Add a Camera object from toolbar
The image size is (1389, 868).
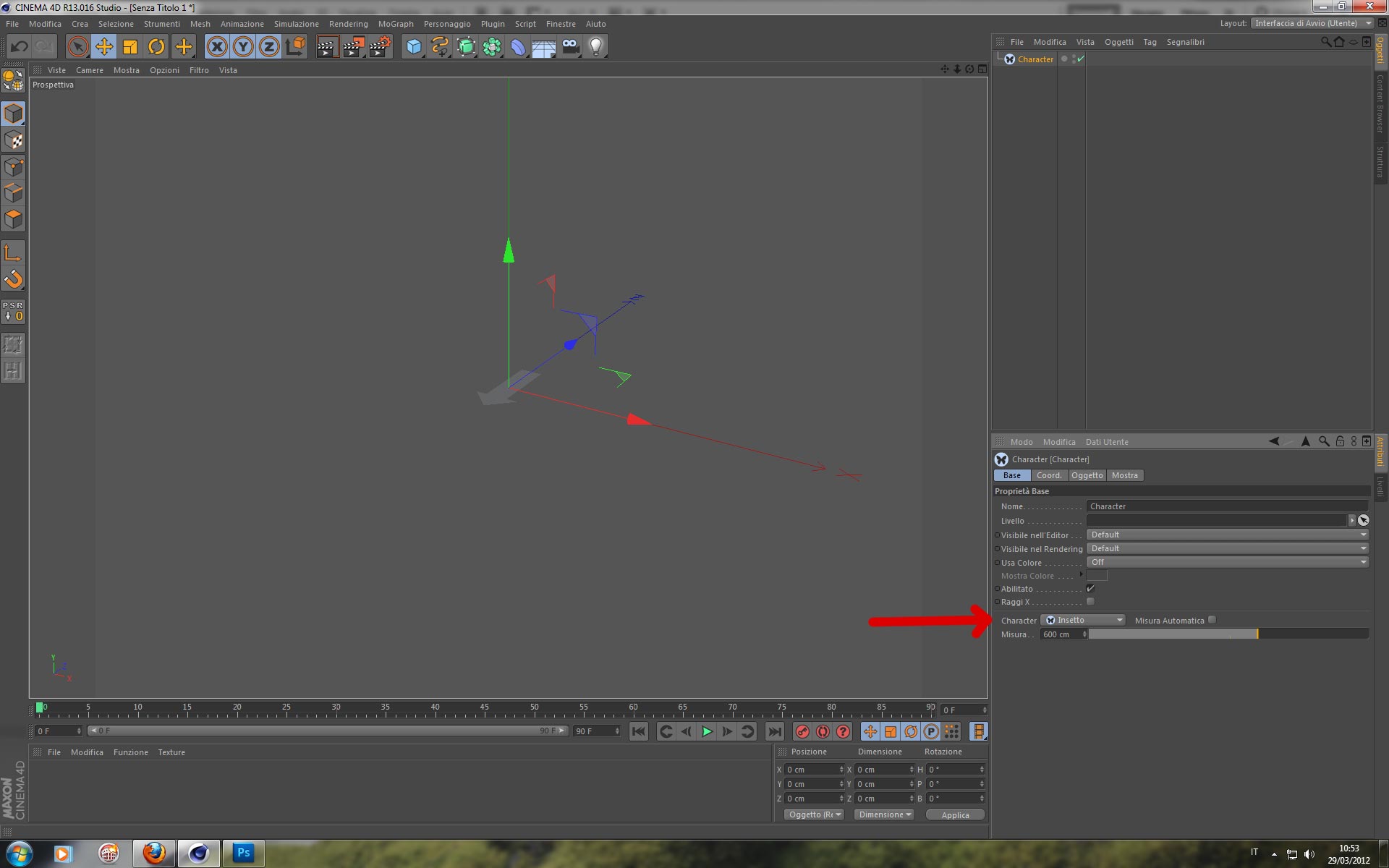pyautogui.click(x=570, y=47)
